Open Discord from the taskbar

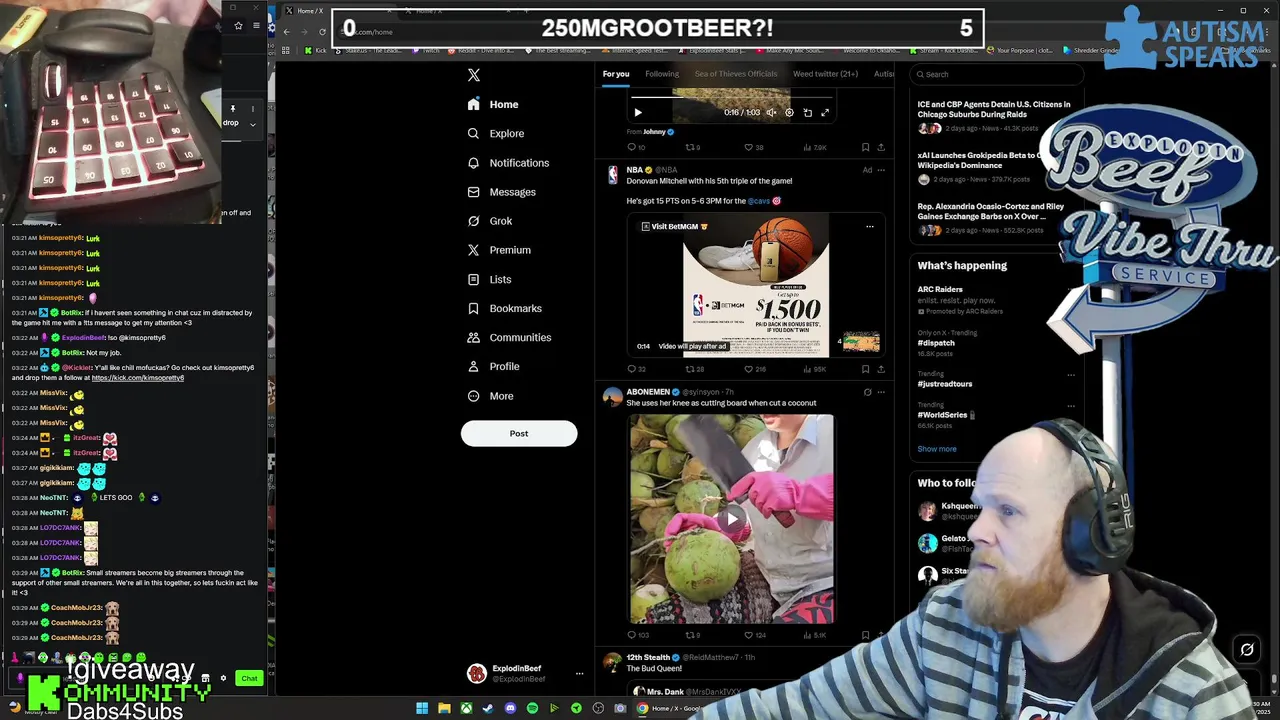click(510, 708)
